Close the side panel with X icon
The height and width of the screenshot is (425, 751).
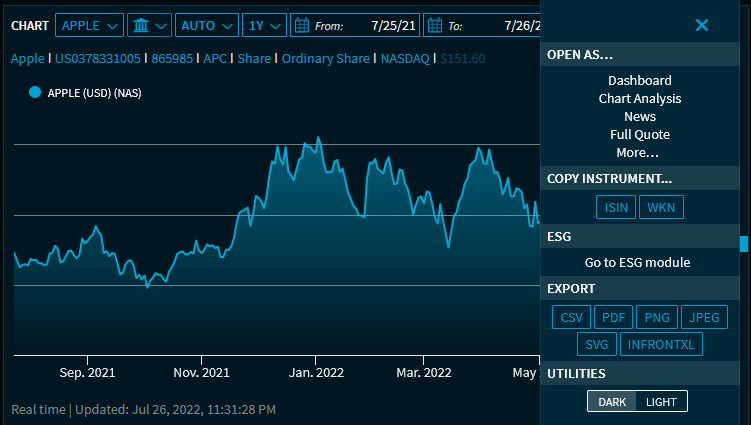click(702, 25)
